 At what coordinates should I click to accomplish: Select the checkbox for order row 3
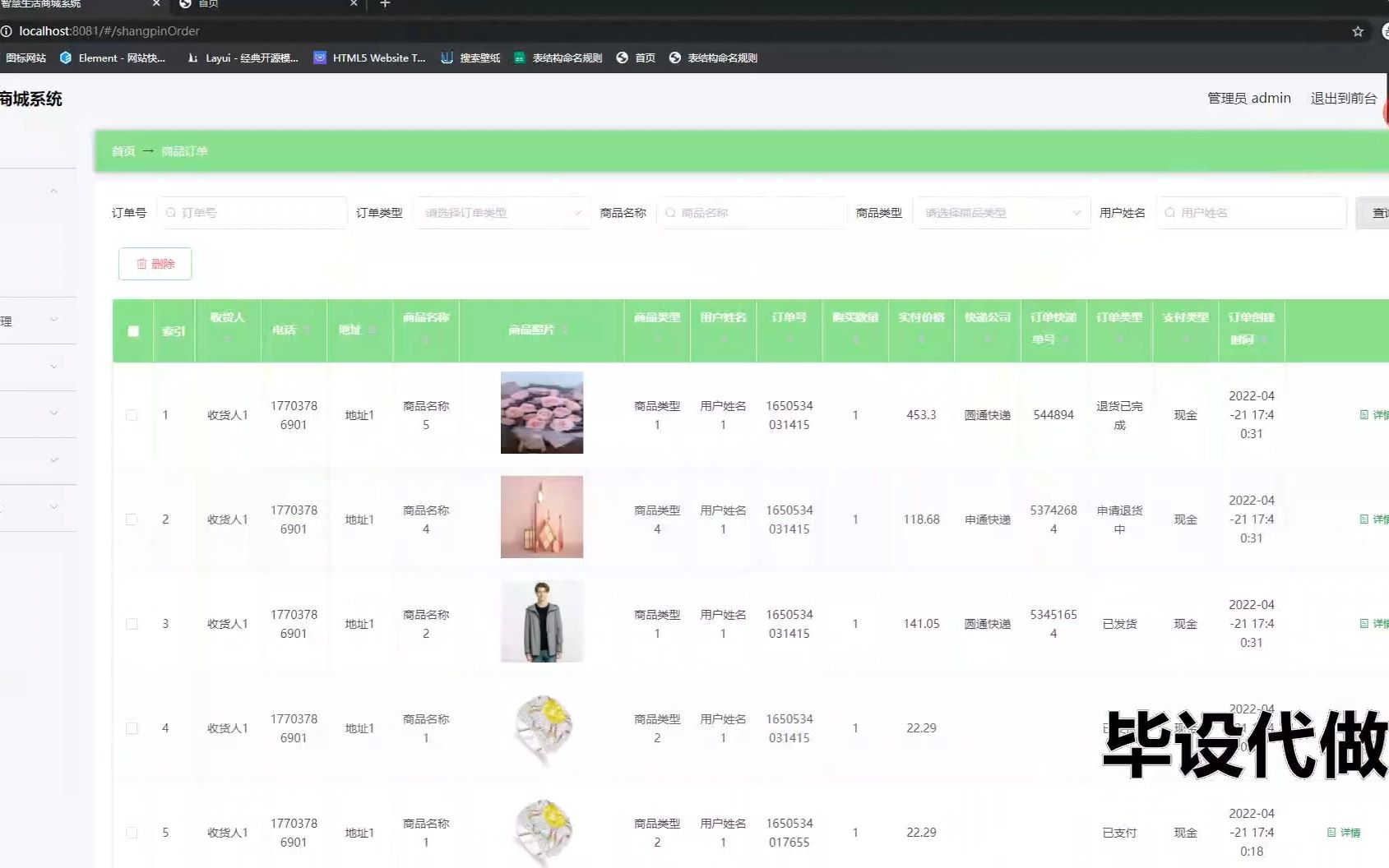pyautogui.click(x=132, y=624)
